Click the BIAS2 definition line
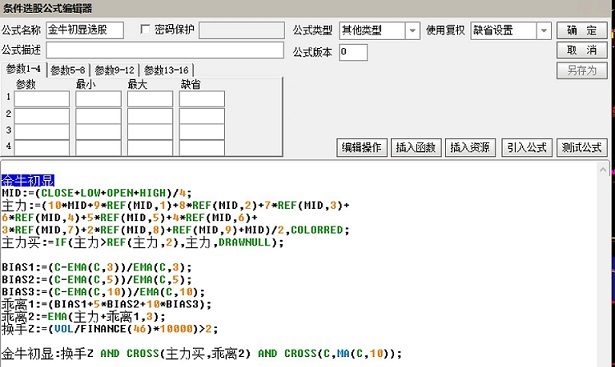This screenshot has height=367, width=615. (96, 280)
